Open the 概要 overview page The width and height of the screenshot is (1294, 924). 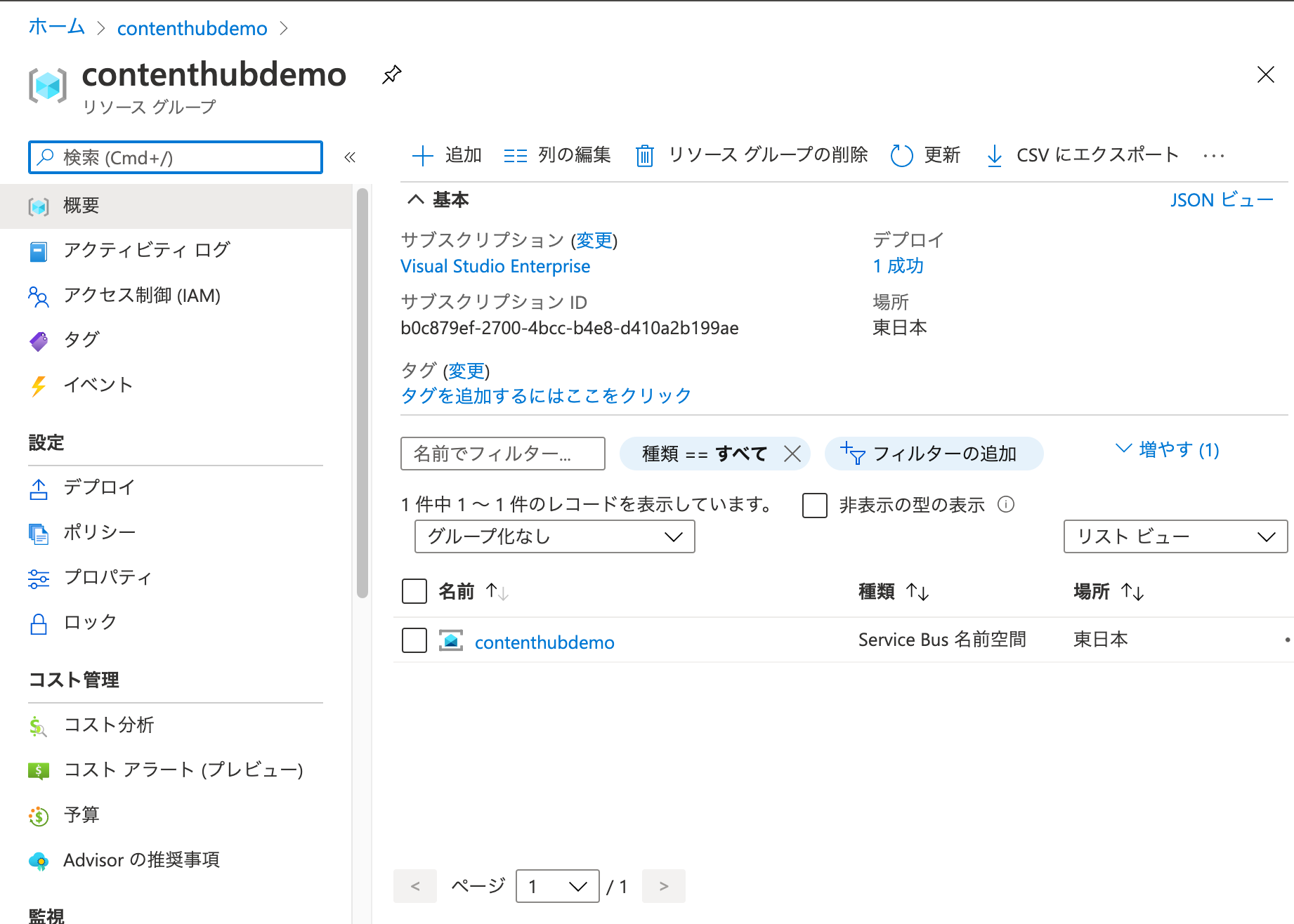(x=176, y=206)
